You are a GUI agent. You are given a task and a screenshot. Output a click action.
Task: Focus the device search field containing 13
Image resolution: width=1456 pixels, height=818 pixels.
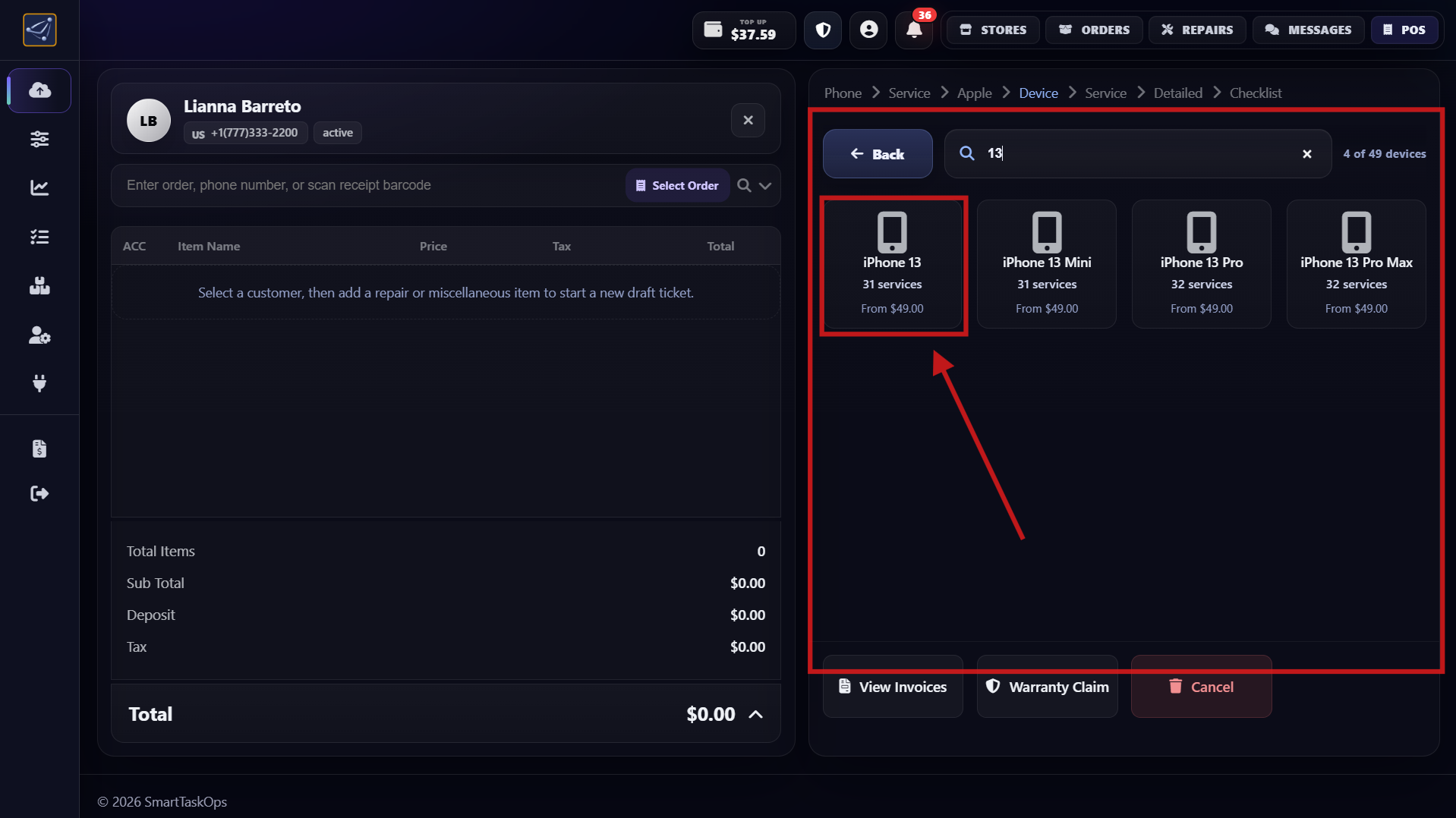[1137, 153]
